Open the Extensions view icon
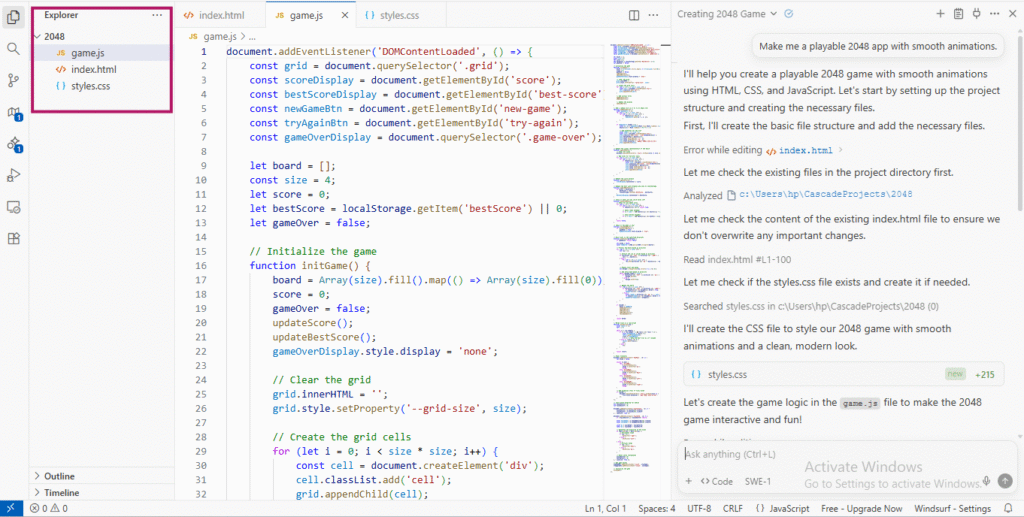This screenshot has height=517, width=1024. [x=14, y=239]
